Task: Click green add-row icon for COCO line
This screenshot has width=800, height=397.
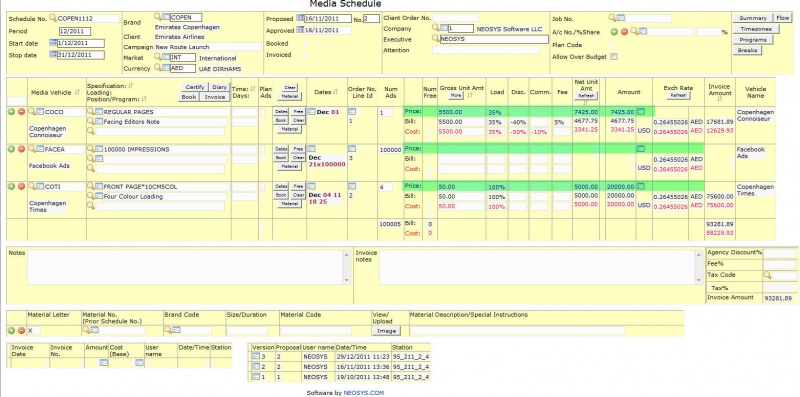Action: (x=12, y=112)
